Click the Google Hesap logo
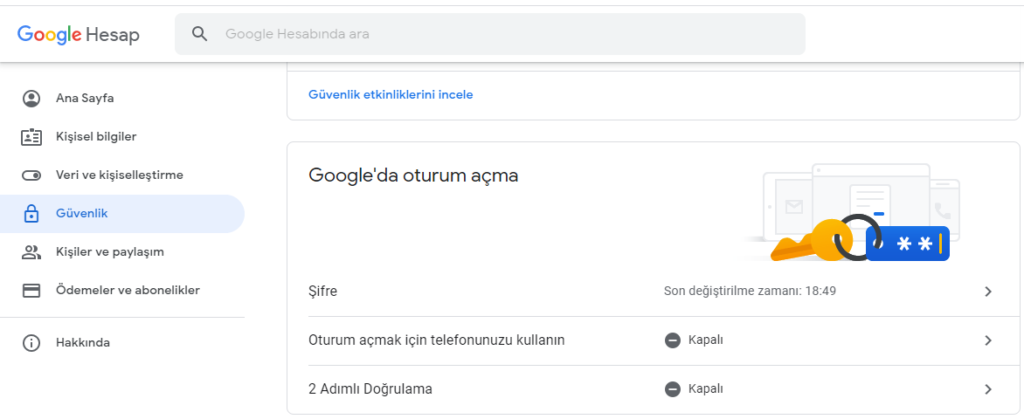Viewport: 1024px width, 419px height. point(78,34)
